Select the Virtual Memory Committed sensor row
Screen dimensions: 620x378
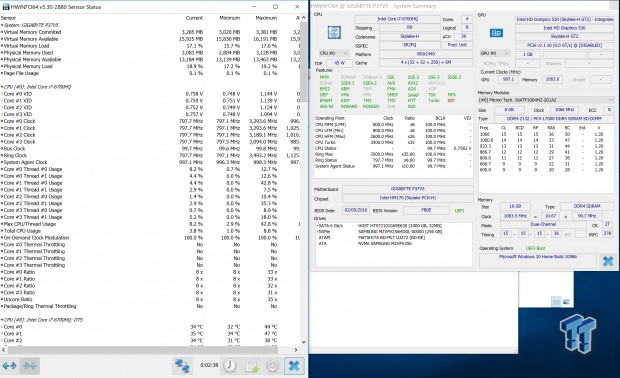[x=150, y=32]
